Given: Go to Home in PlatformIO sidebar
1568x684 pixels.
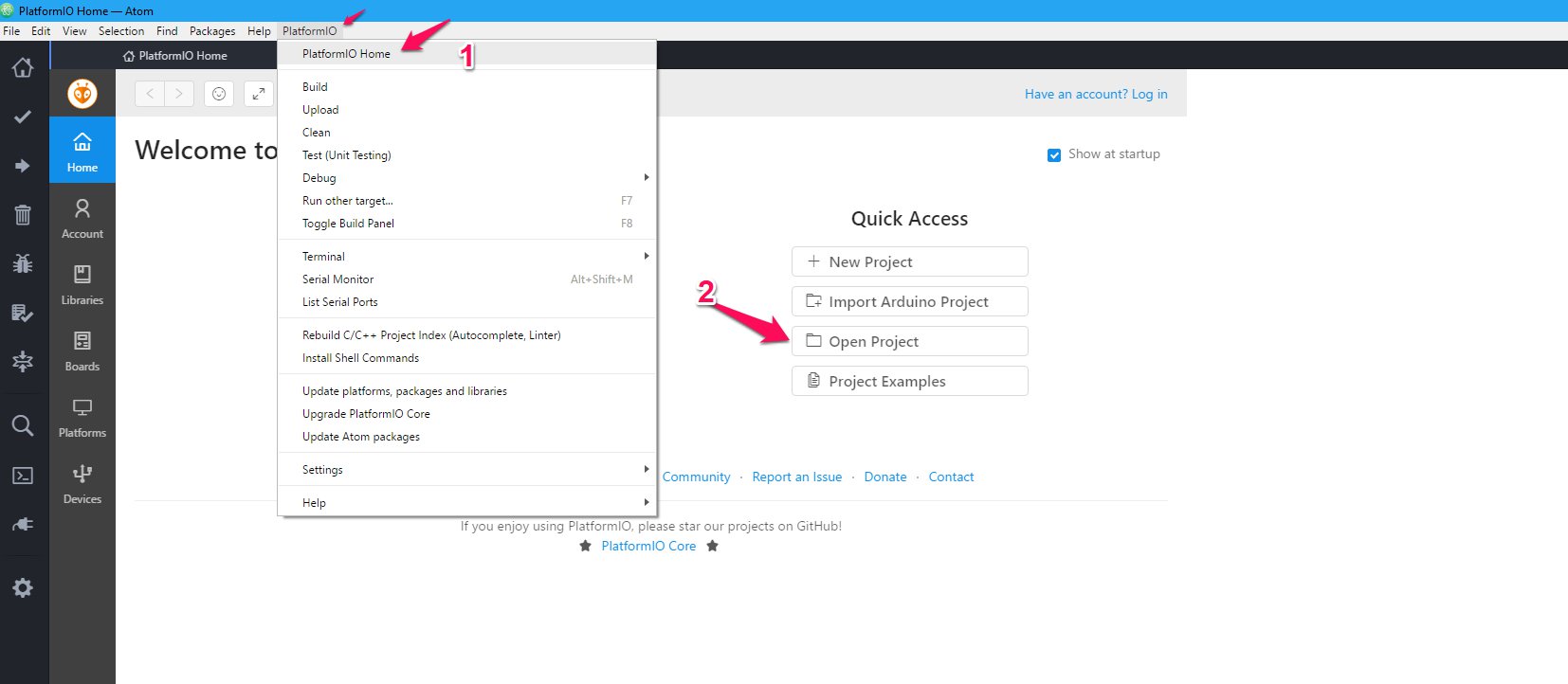Looking at the screenshot, I should coord(82,151).
